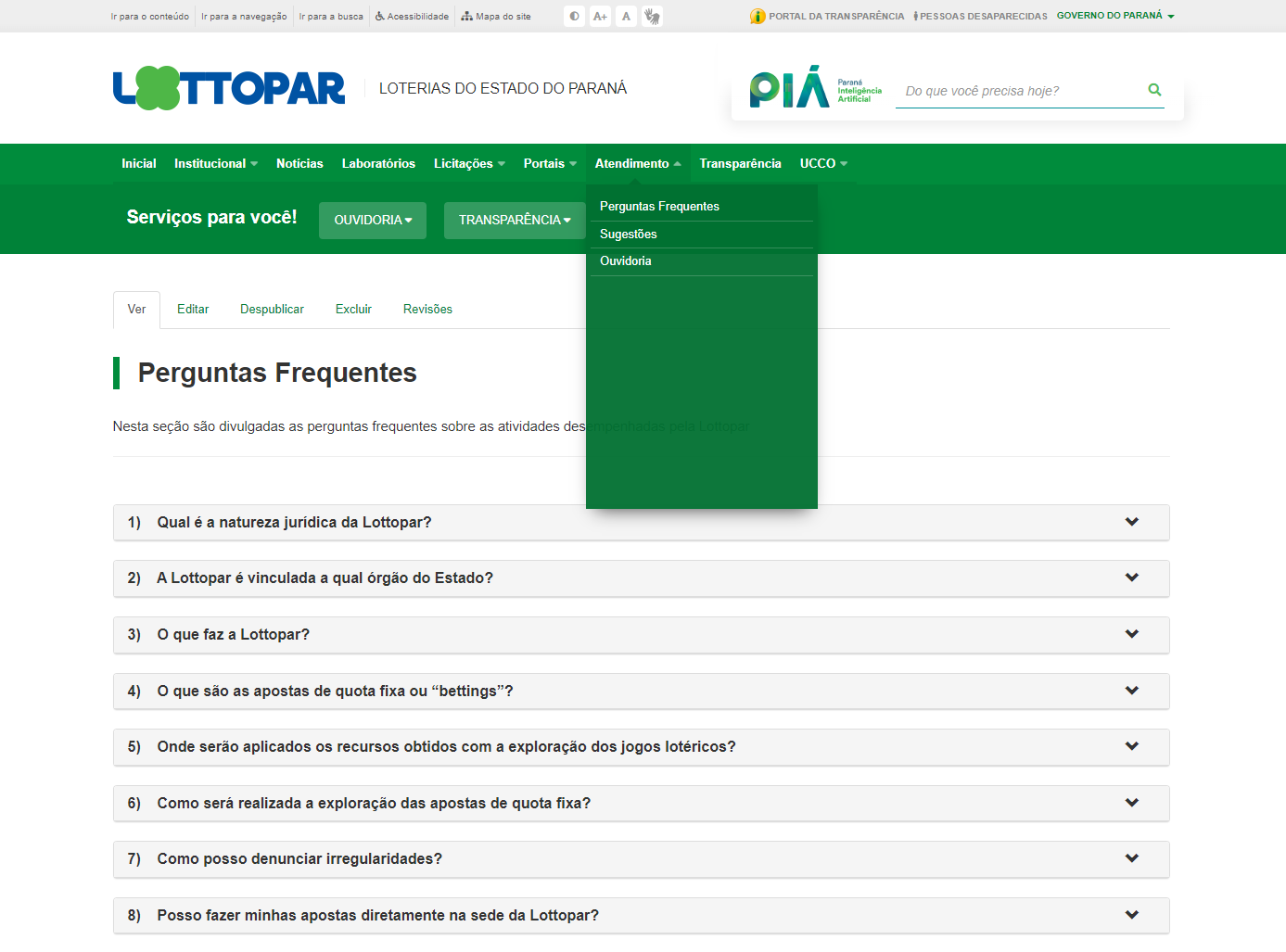This screenshot has height=952, width=1286.
Task: Click 'Ir para a navegação' link
Action: [244, 17]
